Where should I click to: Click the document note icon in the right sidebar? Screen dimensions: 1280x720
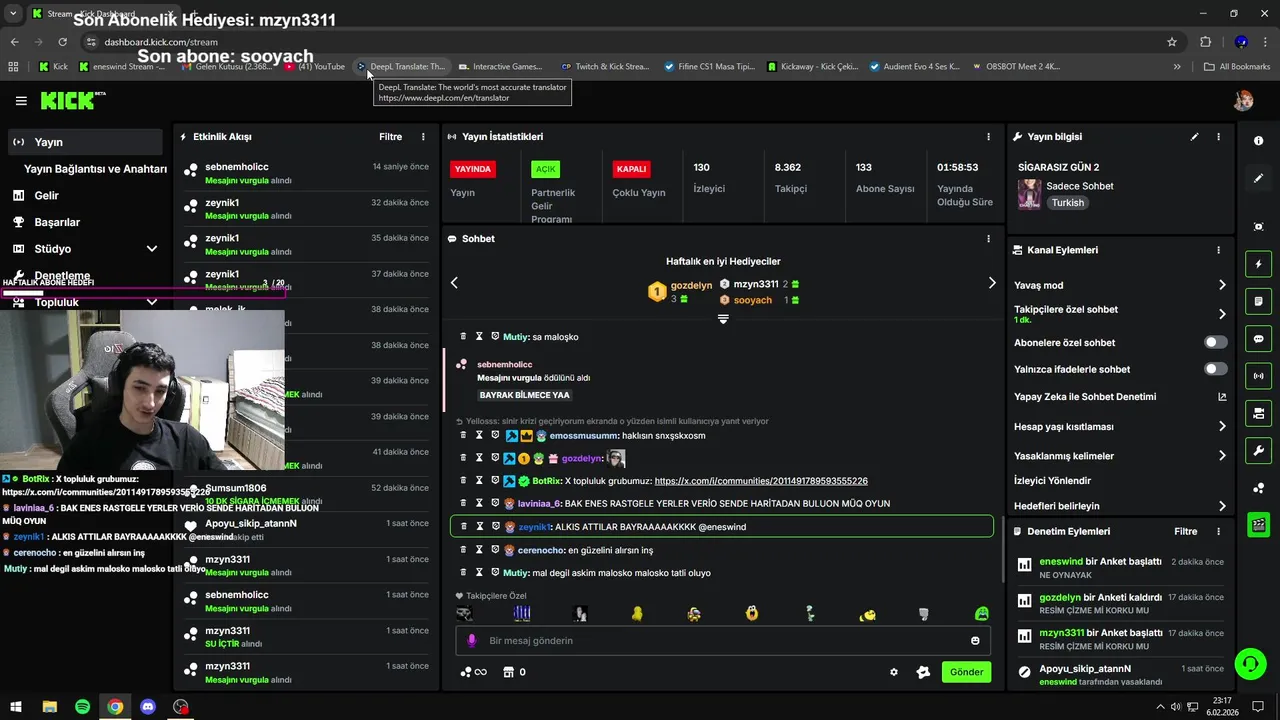[1258, 301]
